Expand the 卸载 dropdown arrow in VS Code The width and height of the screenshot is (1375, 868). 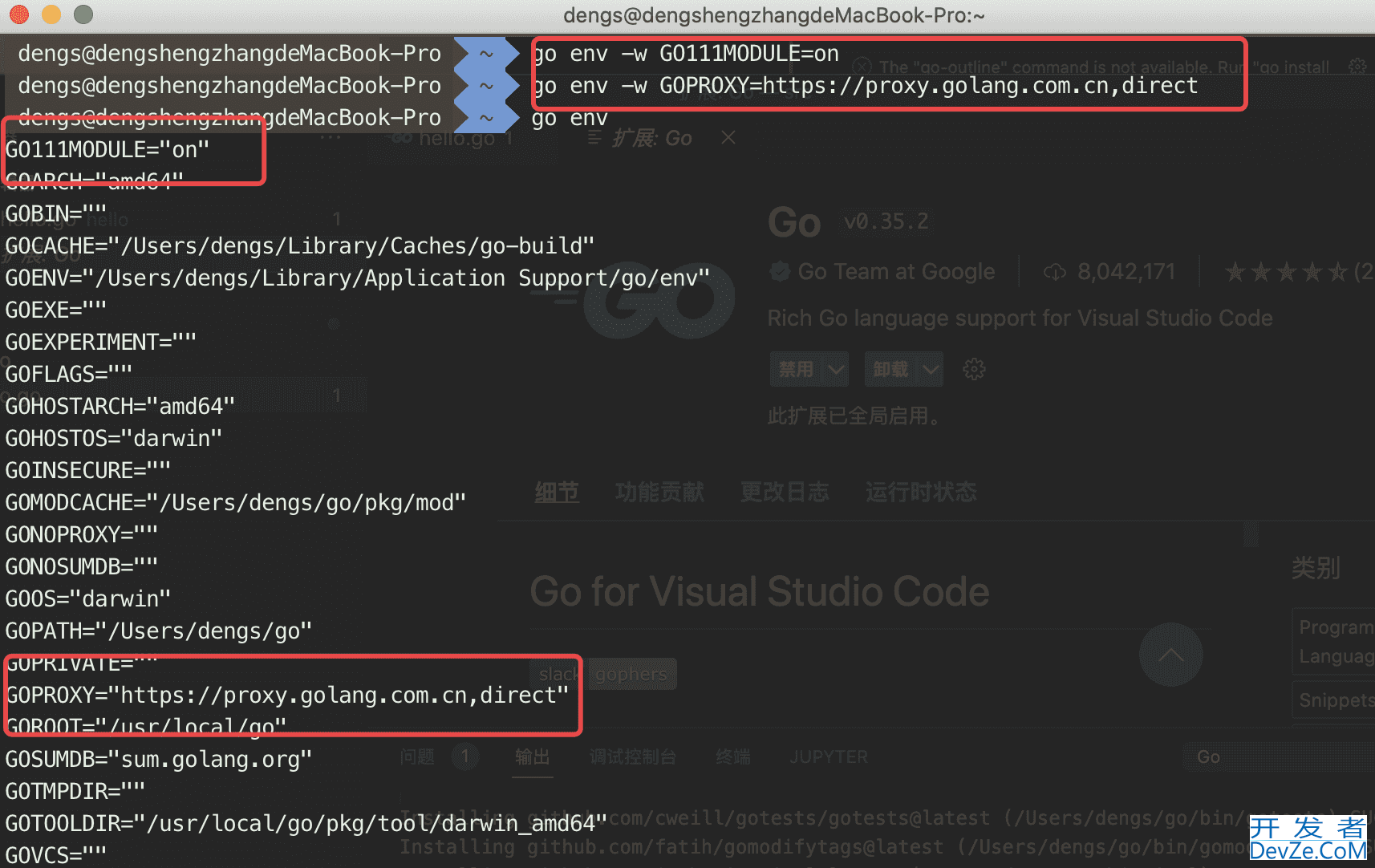[931, 369]
